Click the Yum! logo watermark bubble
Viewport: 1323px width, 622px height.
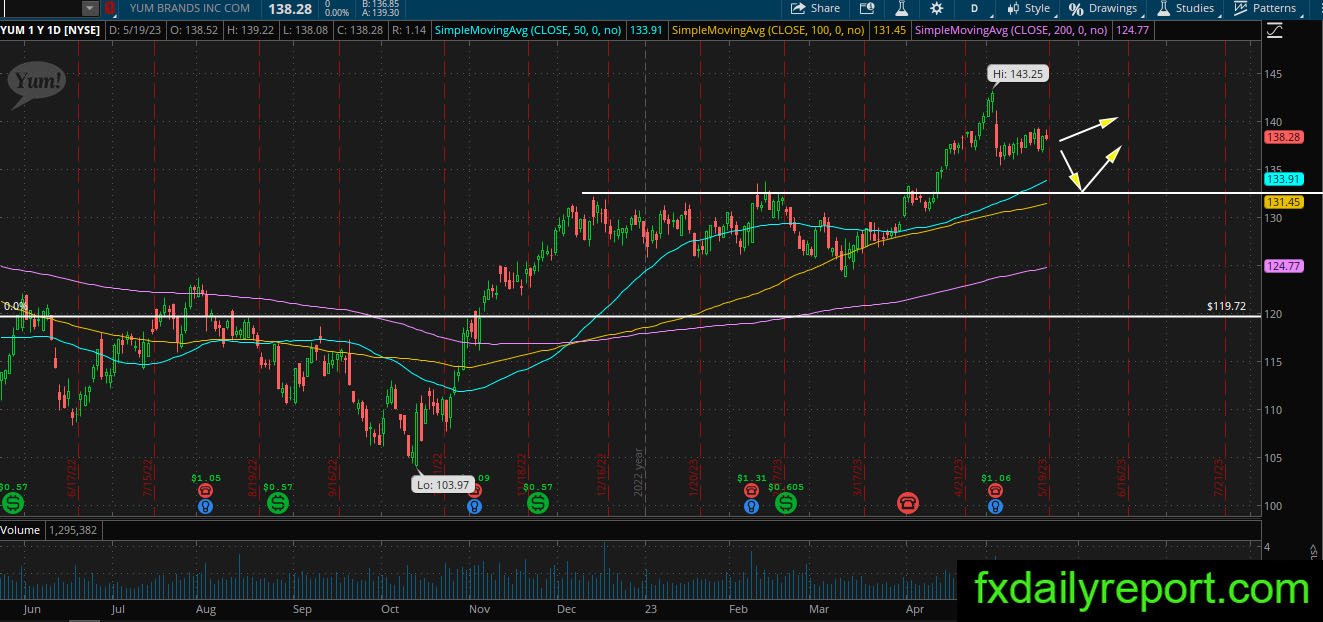37,86
